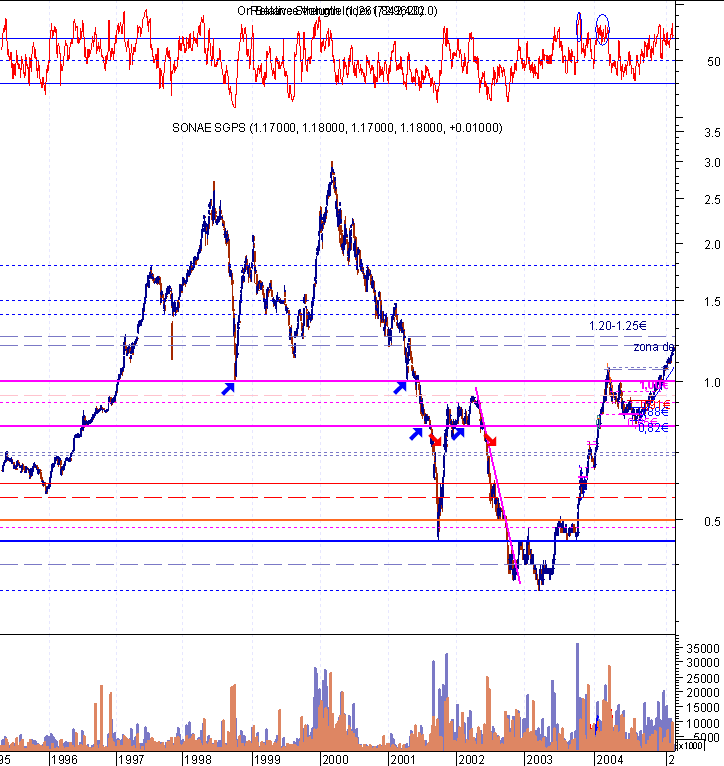Click the 30000 volume scale label
Screen dimensions: 724x766
click(x=703, y=663)
